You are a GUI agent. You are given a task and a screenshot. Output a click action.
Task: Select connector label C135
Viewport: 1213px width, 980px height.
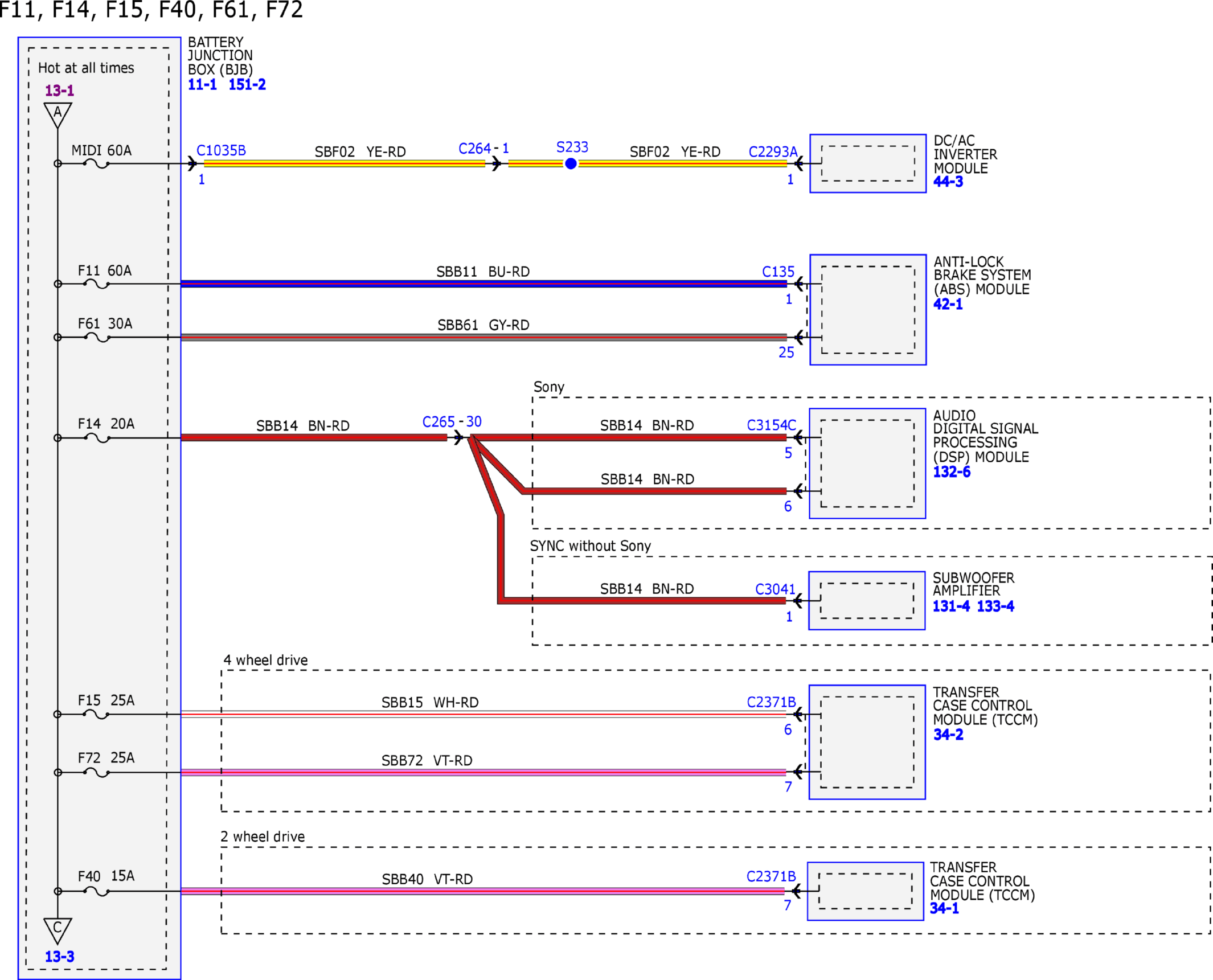pyautogui.click(x=778, y=272)
